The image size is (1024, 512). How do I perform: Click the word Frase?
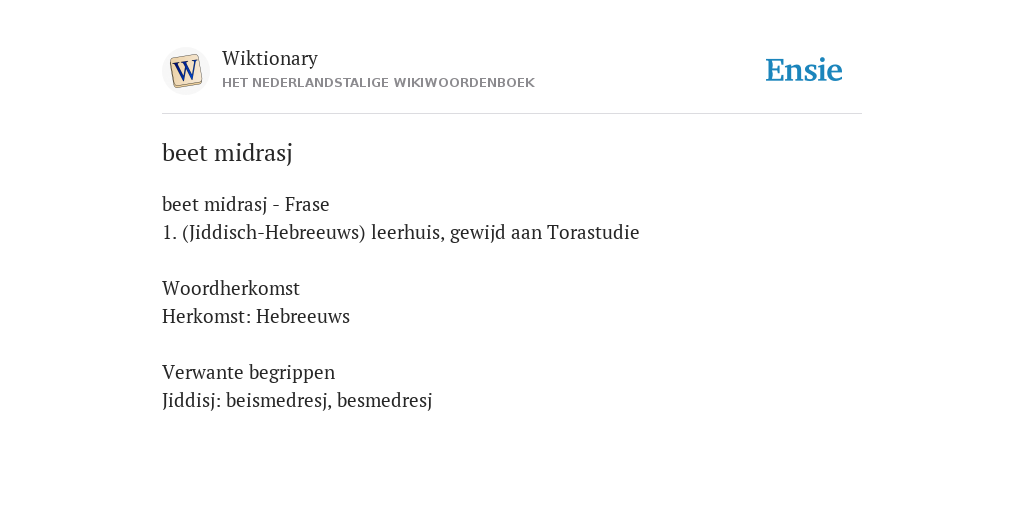click(307, 204)
